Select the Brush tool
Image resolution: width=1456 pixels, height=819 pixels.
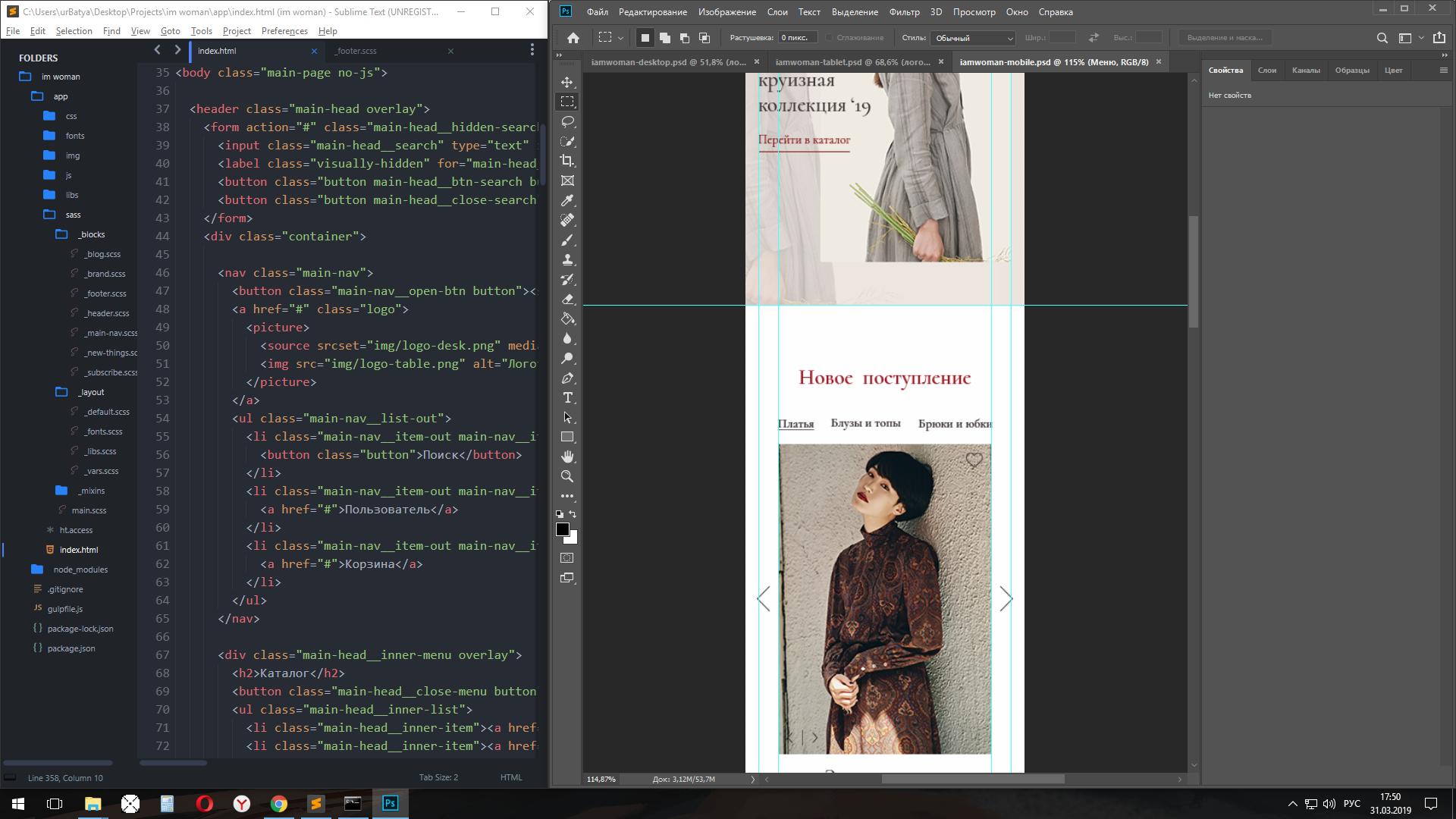click(x=567, y=240)
